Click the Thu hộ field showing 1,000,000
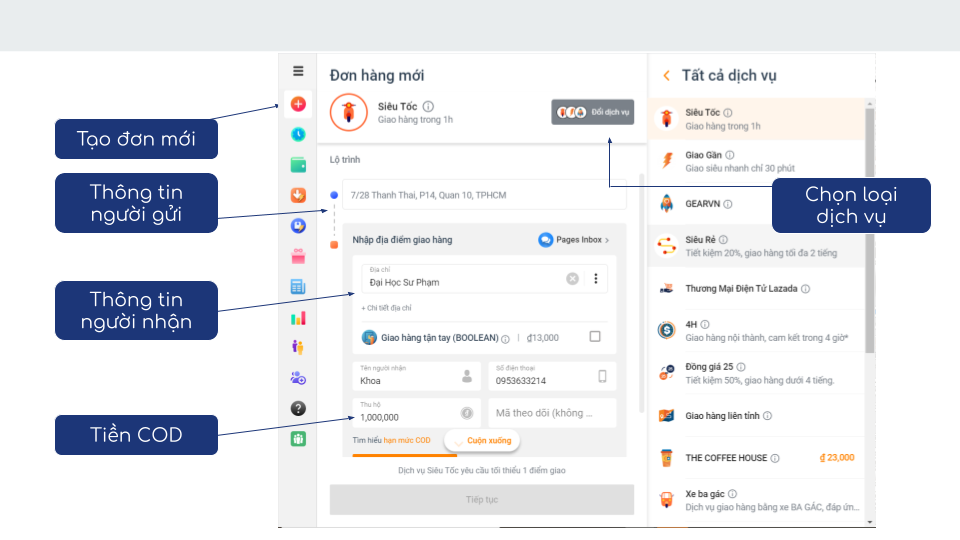 [x=416, y=413]
